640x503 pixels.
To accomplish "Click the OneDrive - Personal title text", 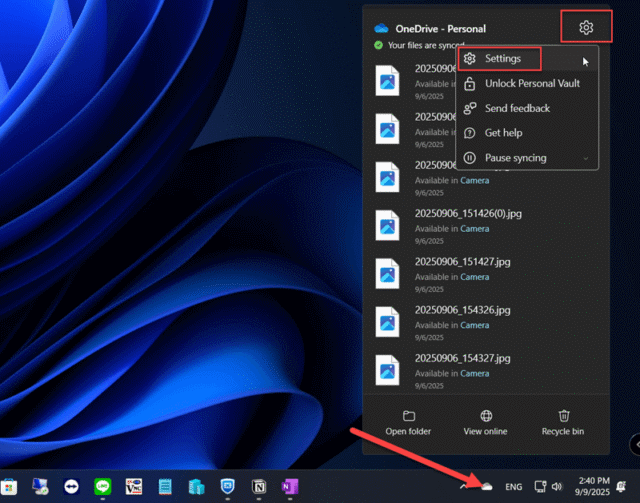I will pos(440,29).
